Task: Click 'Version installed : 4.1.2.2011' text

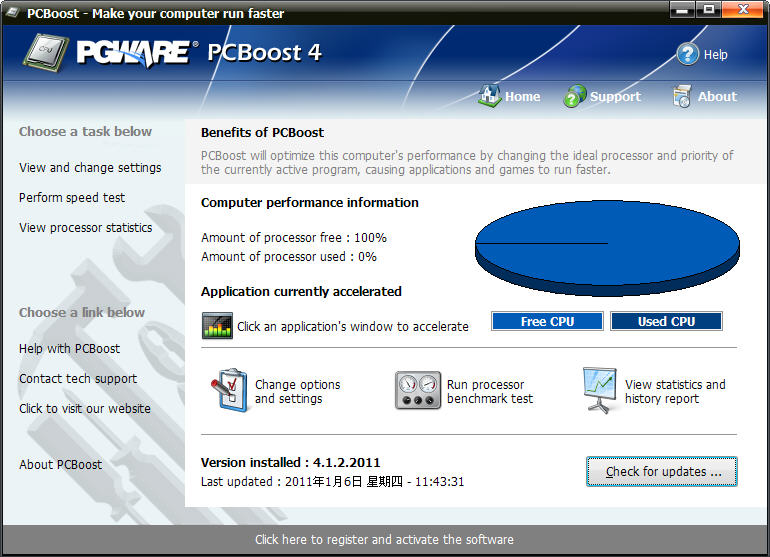Action: pos(291,463)
